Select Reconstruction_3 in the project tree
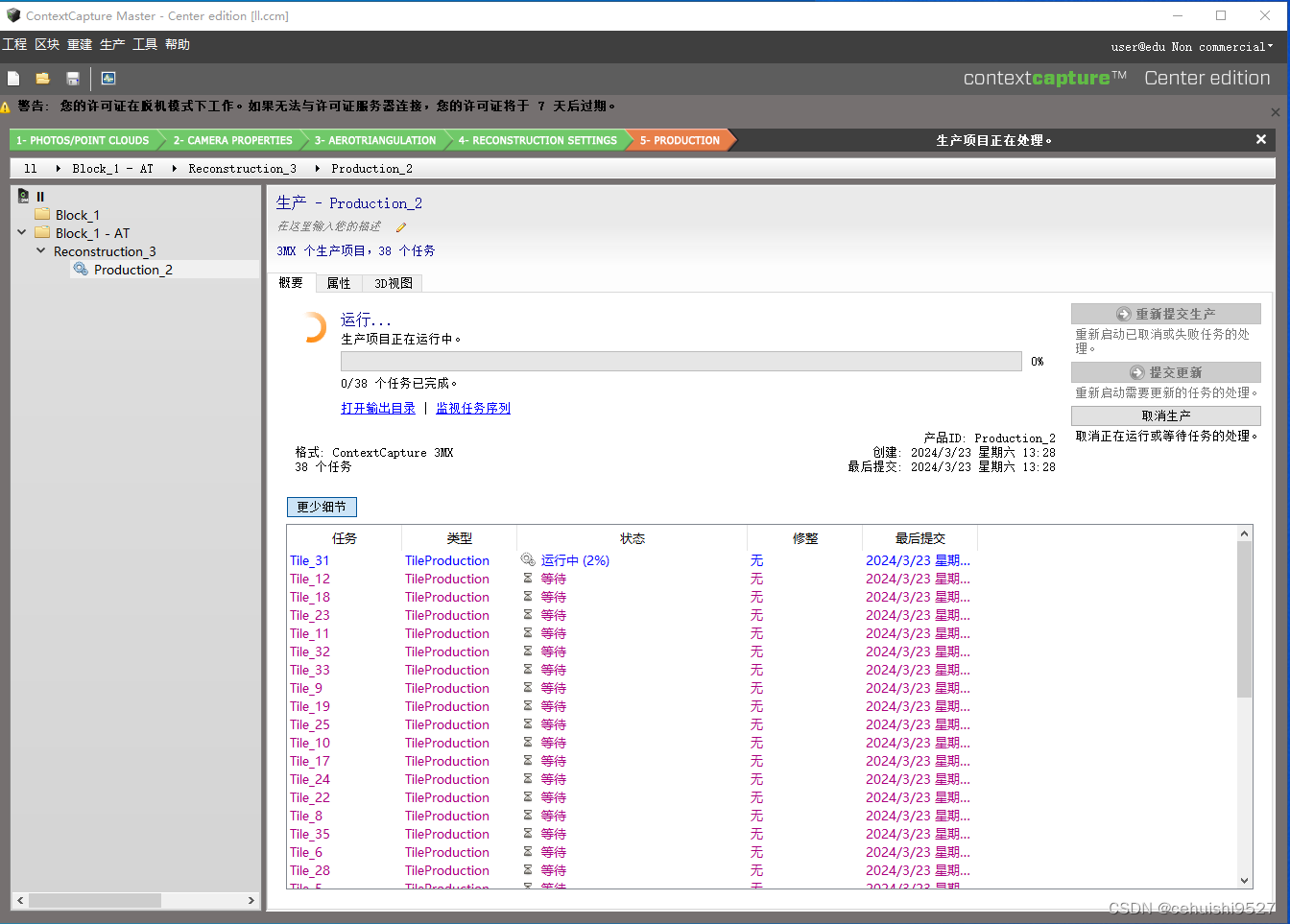The width and height of the screenshot is (1290, 924). point(105,251)
